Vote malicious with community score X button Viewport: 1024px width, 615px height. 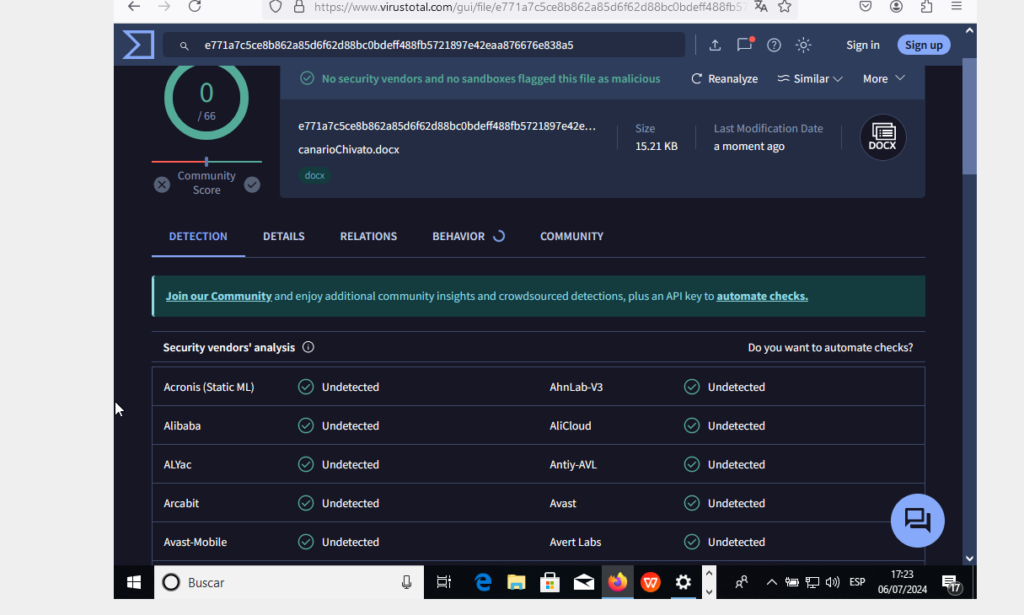pos(162,185)
